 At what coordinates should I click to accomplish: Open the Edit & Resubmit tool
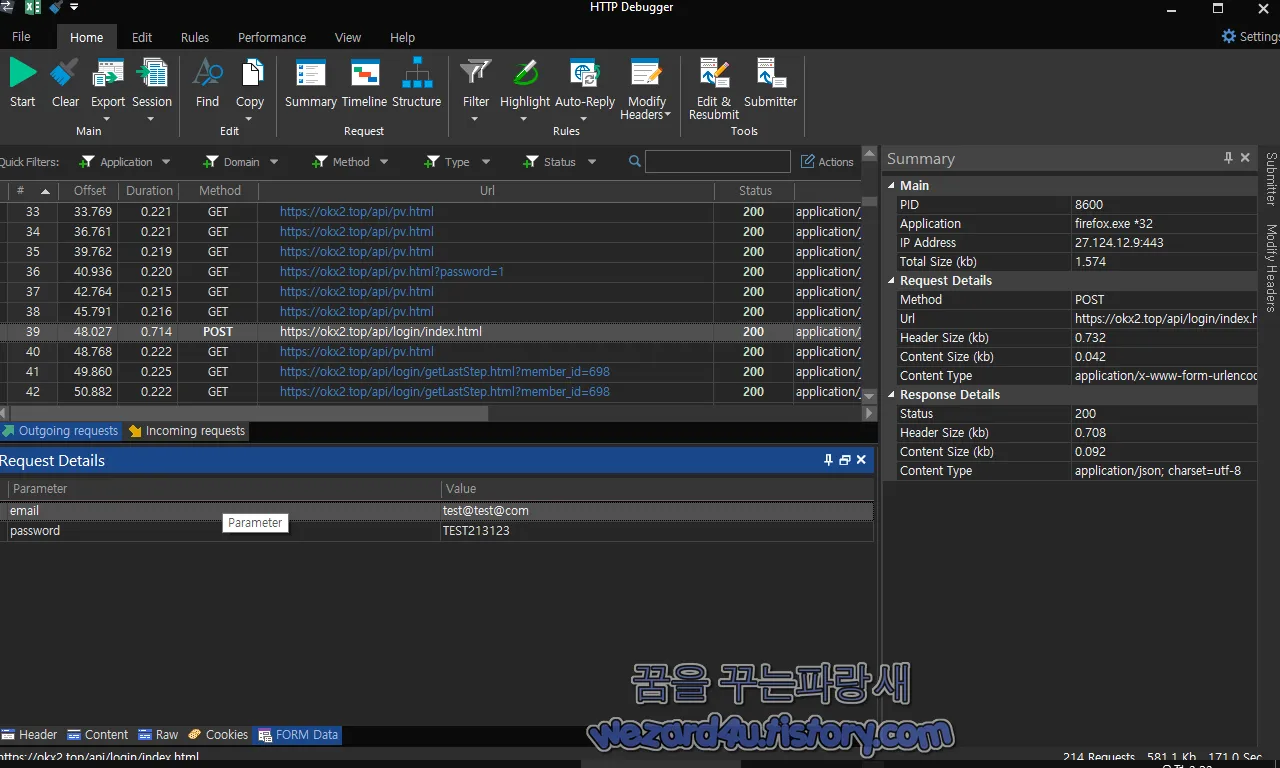click(x=714, y=90)
